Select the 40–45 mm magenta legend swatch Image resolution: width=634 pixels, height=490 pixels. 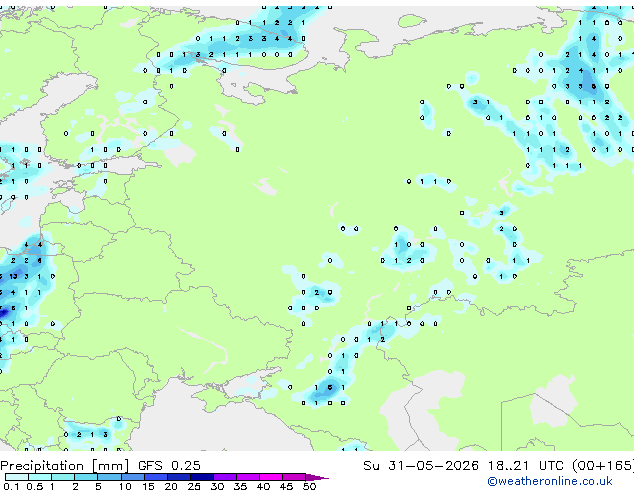tap(271, 477)
